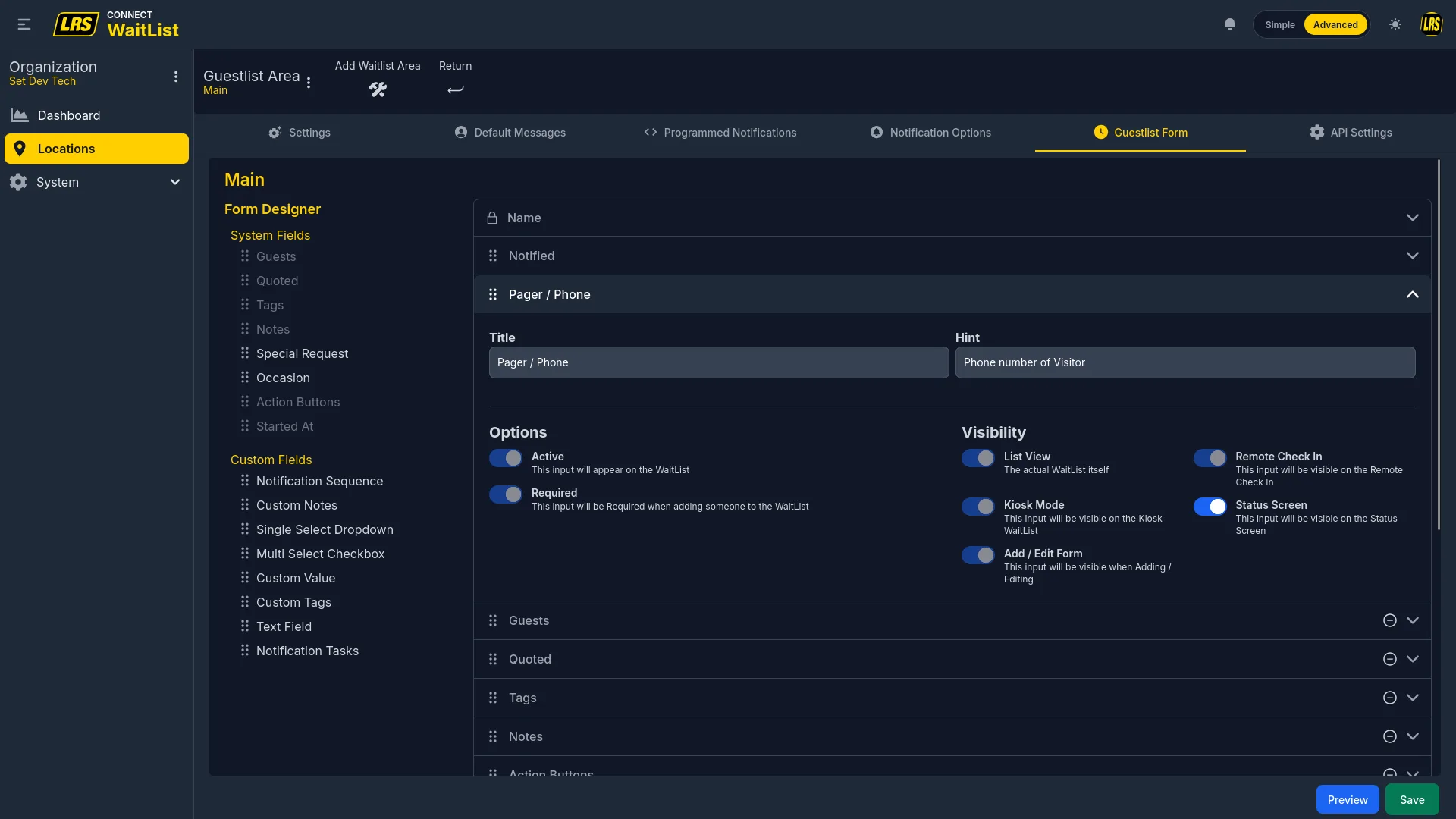Screen dimensions: 1456x819
Task: Click the Hint input field
Action: click(x=1185, y=362)
